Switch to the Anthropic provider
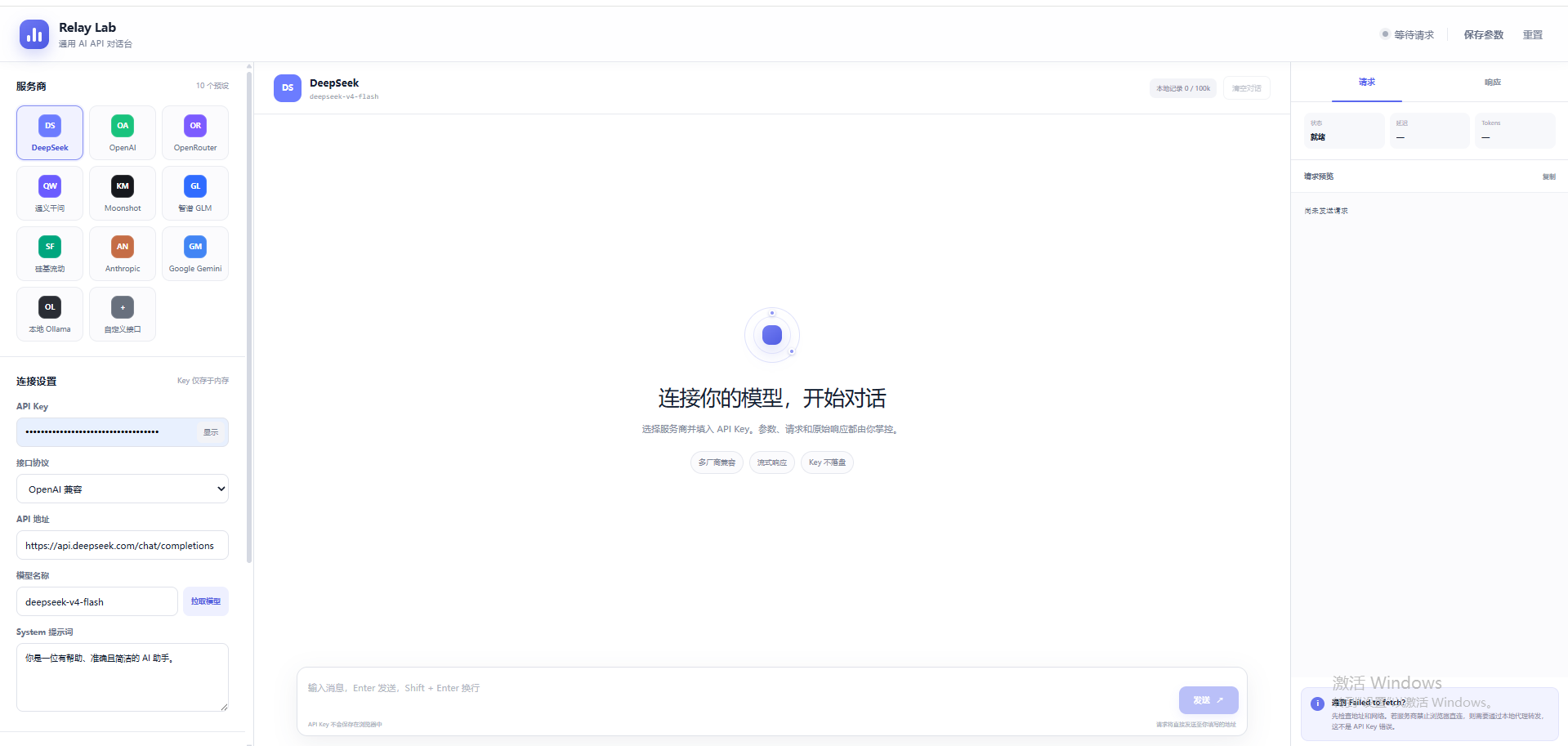Image resolution: width=1568 pixels, height=746 pixels. pos(123,253)
